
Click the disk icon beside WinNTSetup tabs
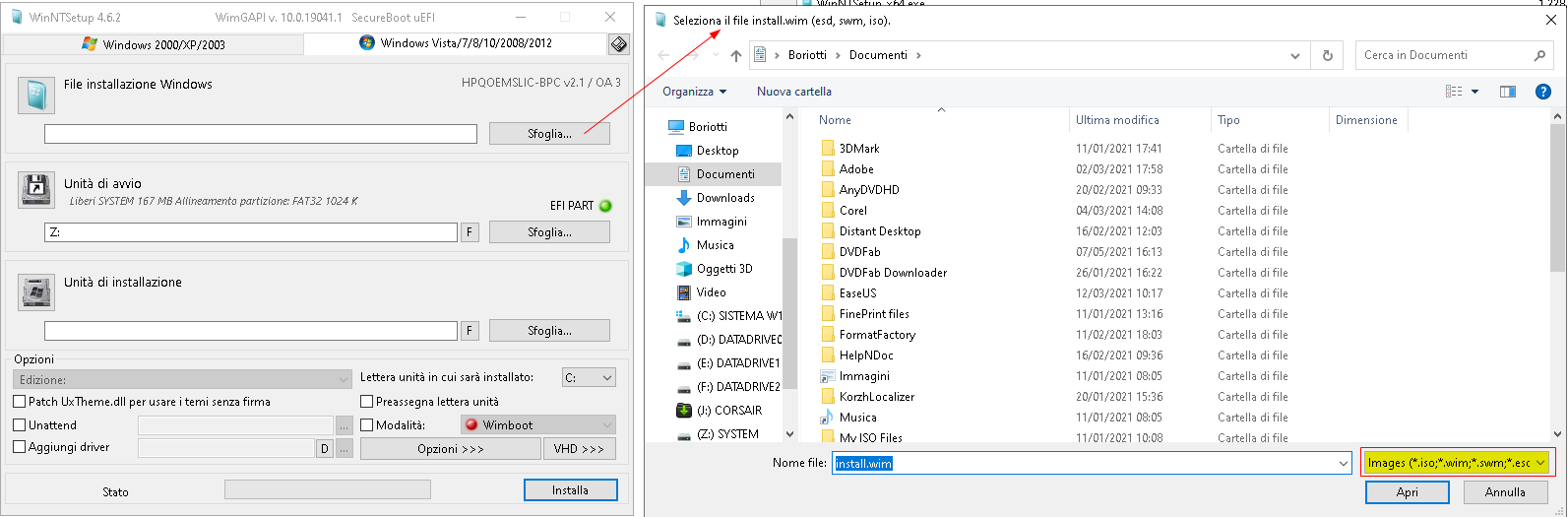(x=618, y=43)
